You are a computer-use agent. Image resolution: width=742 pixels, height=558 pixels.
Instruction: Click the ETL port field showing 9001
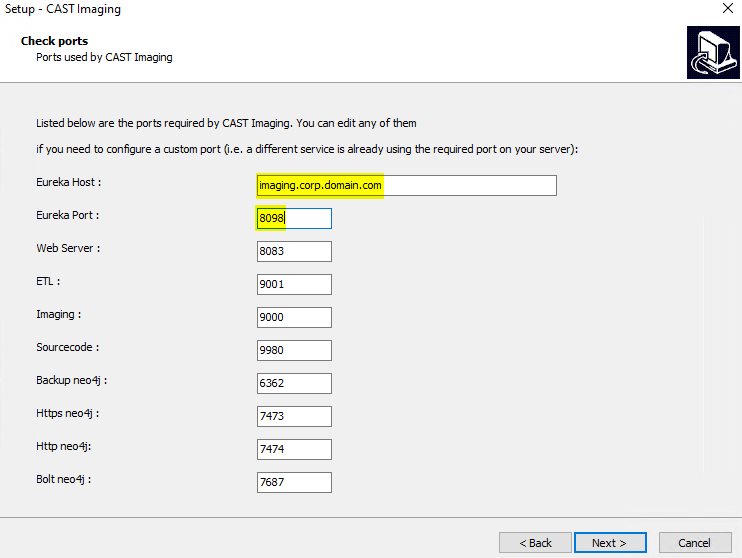click(294, 284)
